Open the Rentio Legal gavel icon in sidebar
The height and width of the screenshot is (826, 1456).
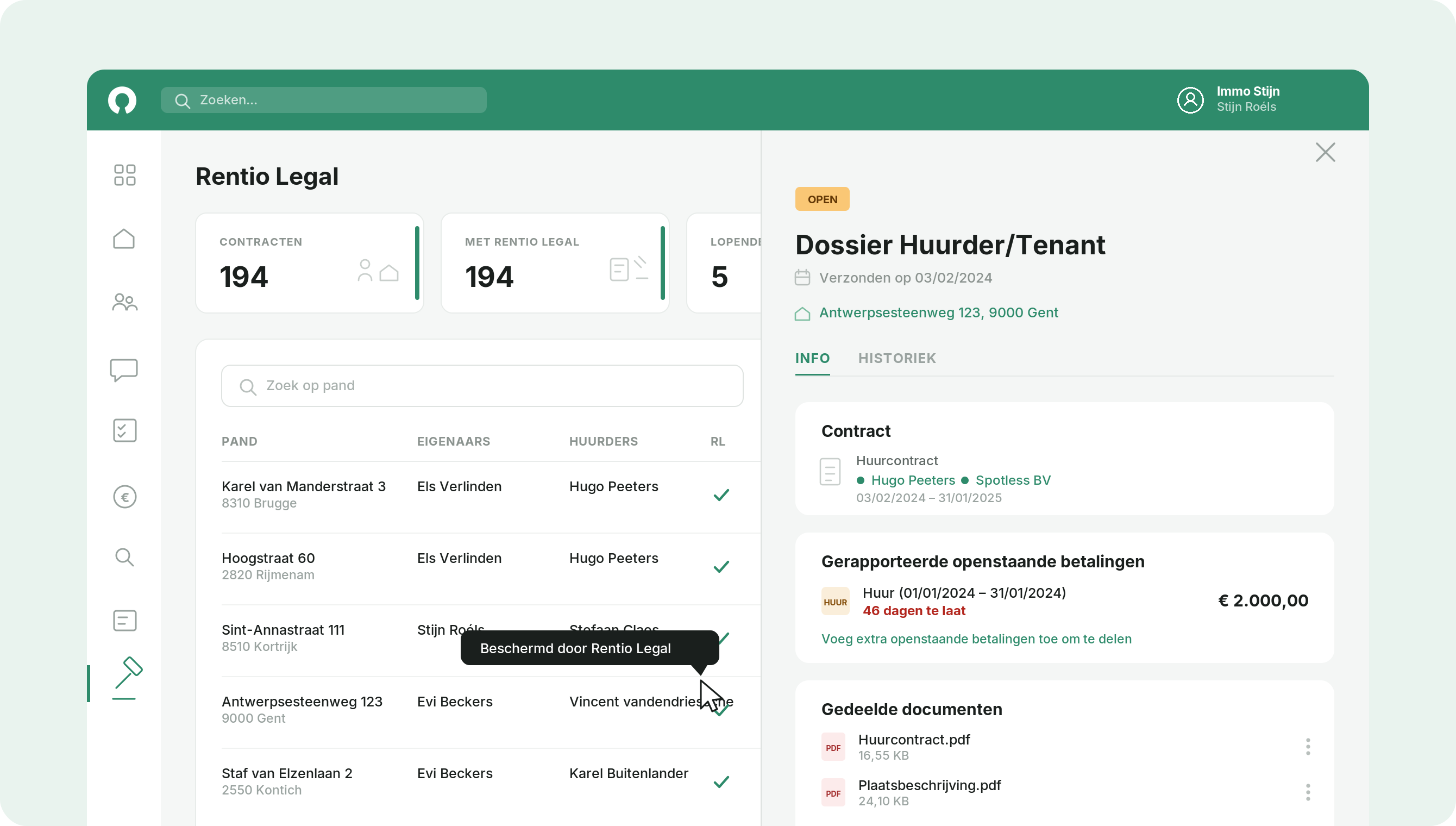(127, 678)
